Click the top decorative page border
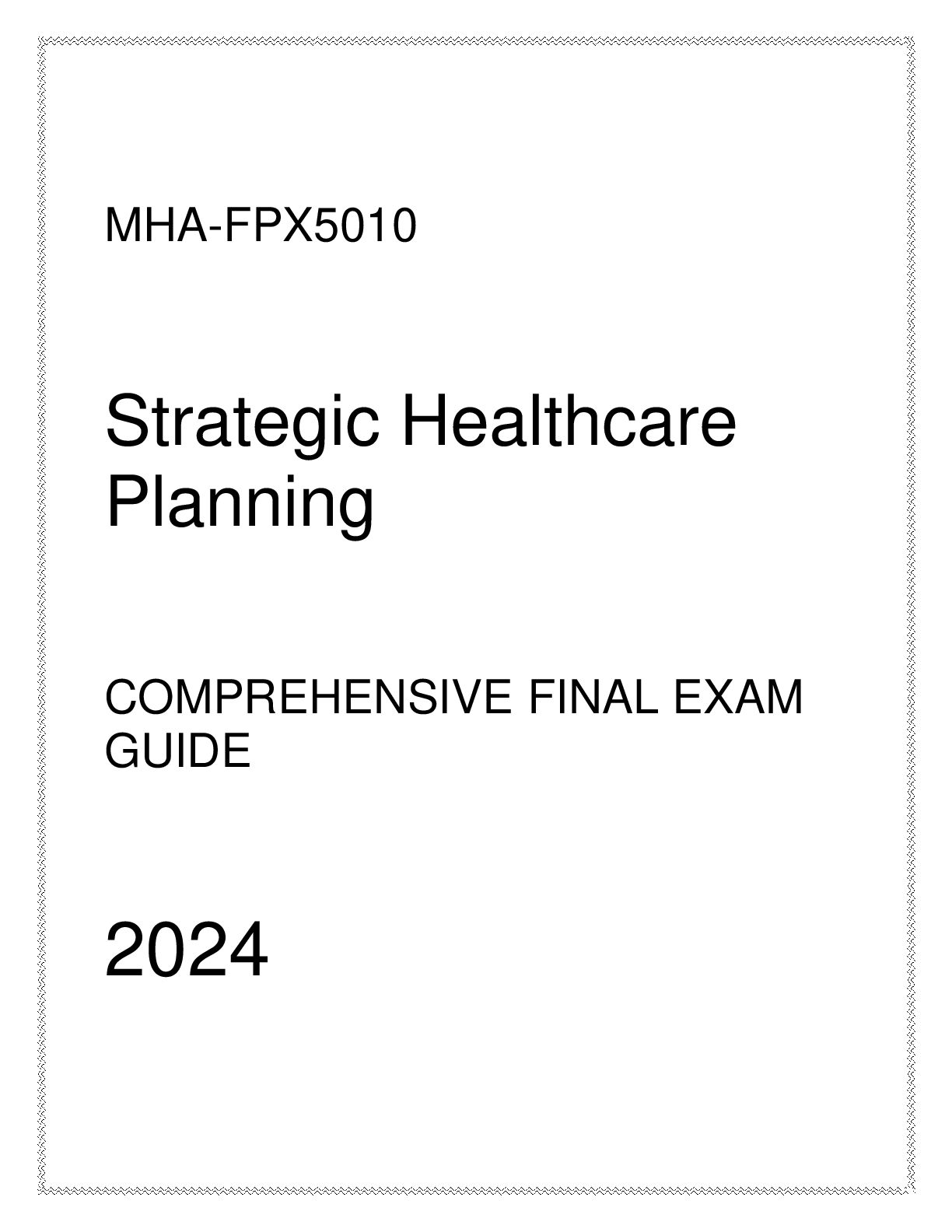This screenshot has height=1232, width=952. (x=476, y=40)
